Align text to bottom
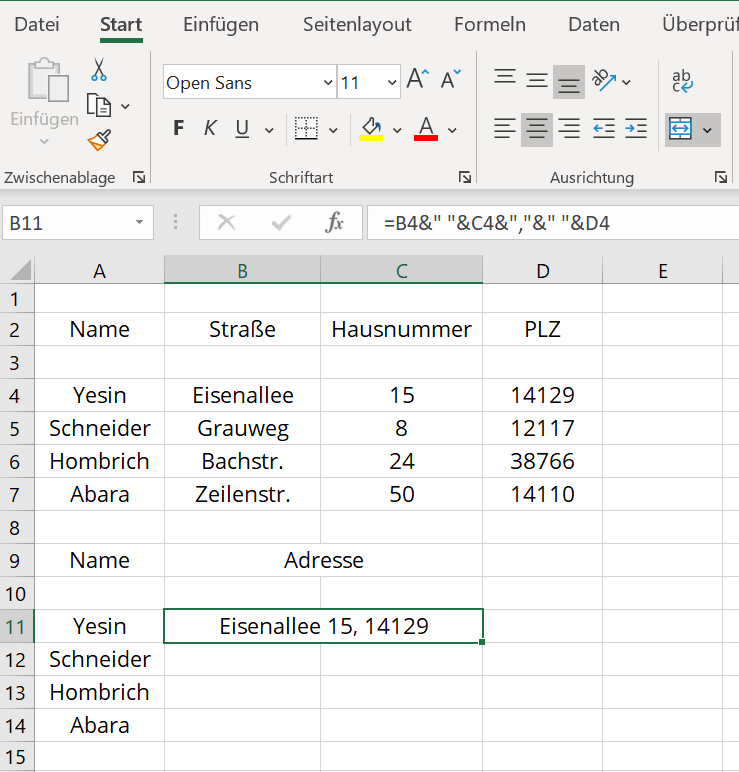The width and height of the screenshot is (739, 772). coord(569,82)
